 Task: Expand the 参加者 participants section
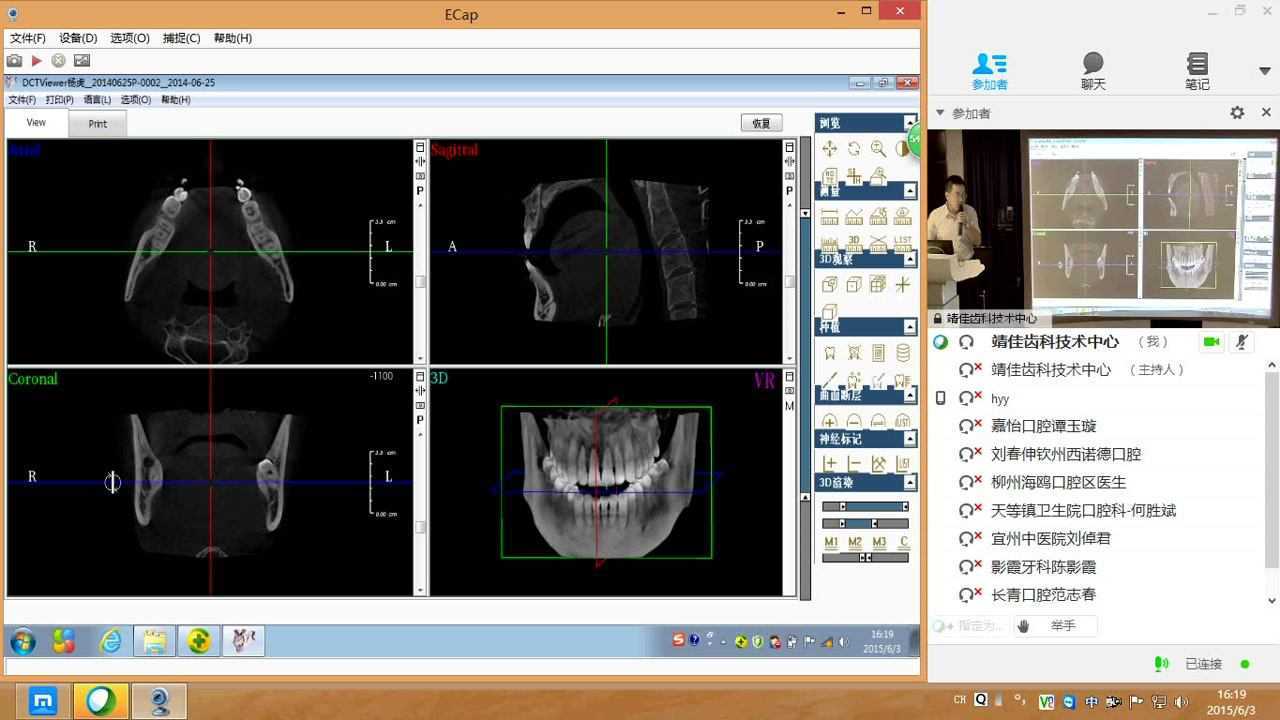940,113
